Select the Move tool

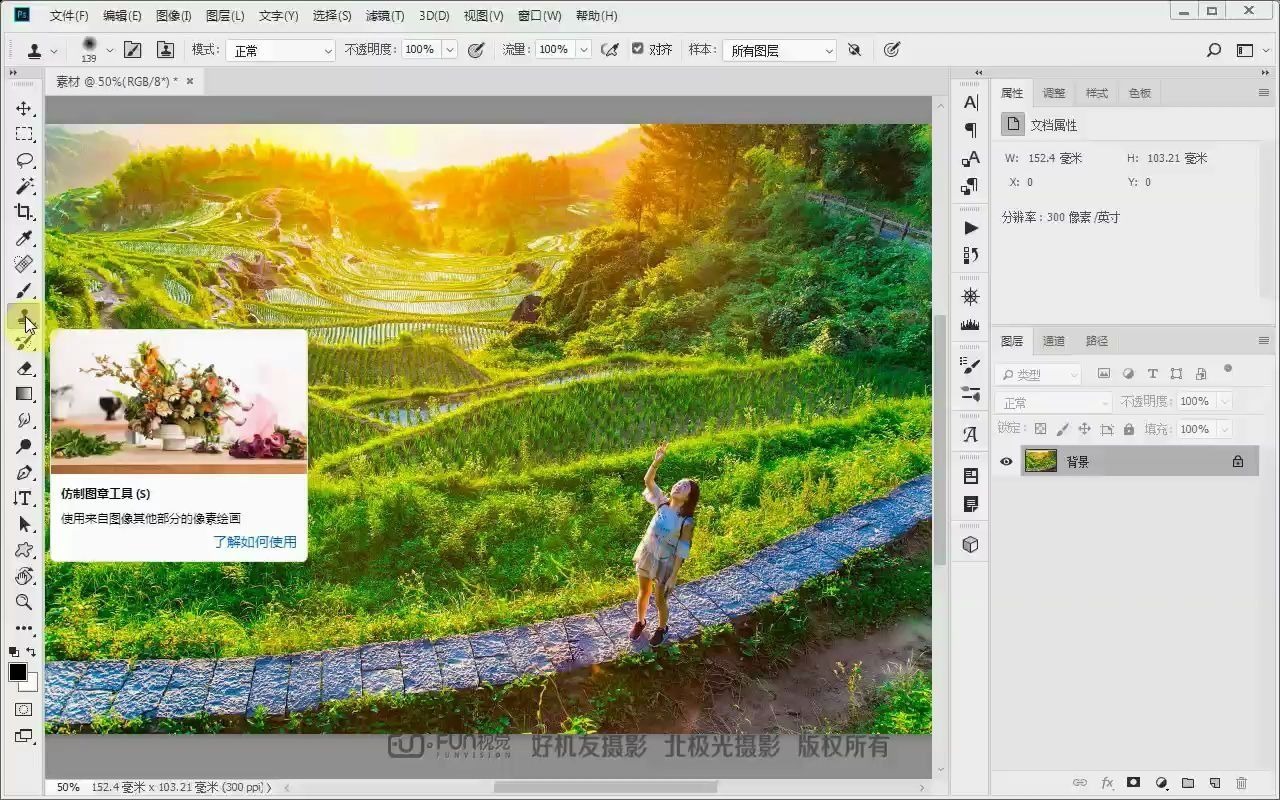[24, 108]
